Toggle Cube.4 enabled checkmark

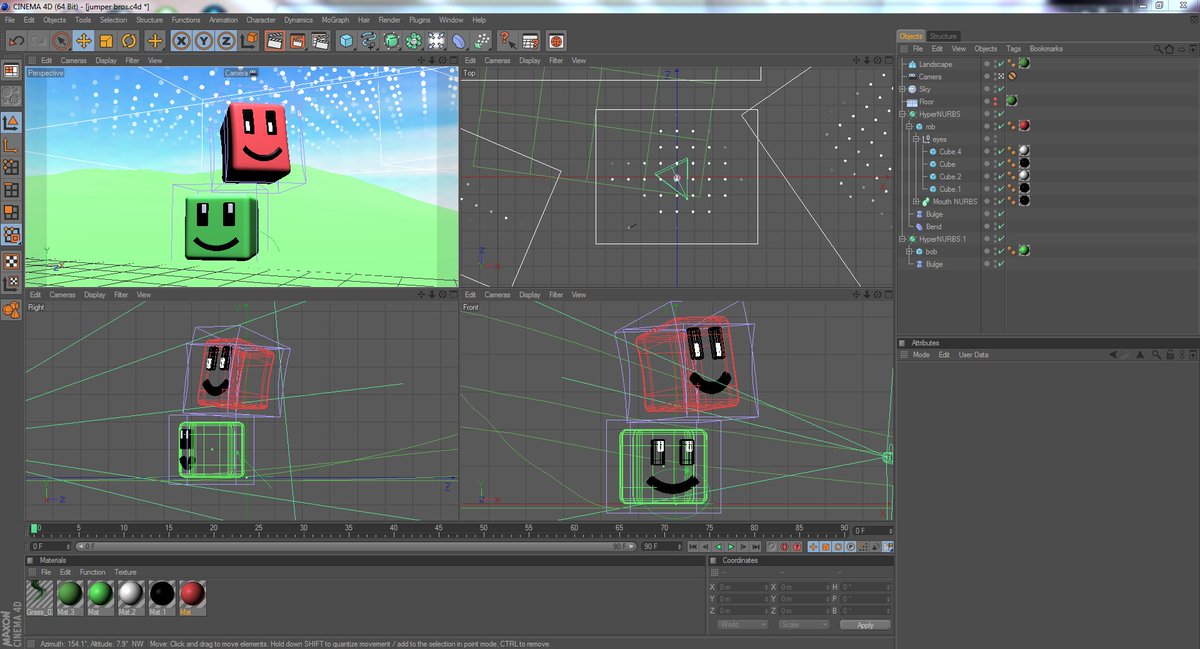point(1000,152)
